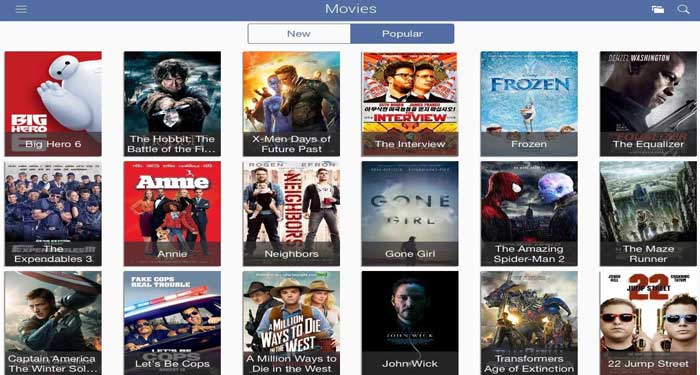Open the hamburger menu icon

(x=21, y=9)
